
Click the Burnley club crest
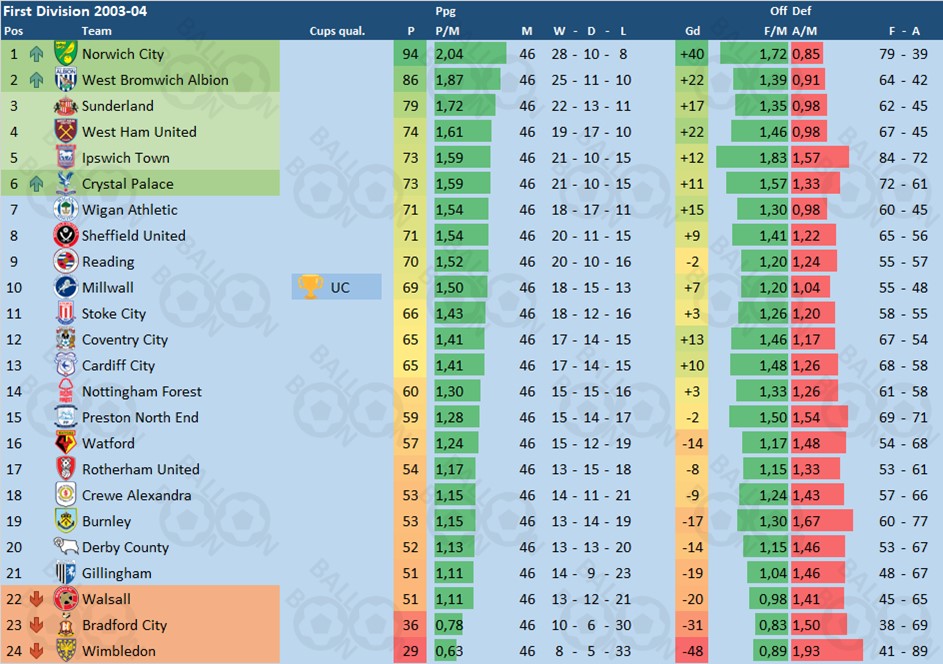tap(66, 521)
